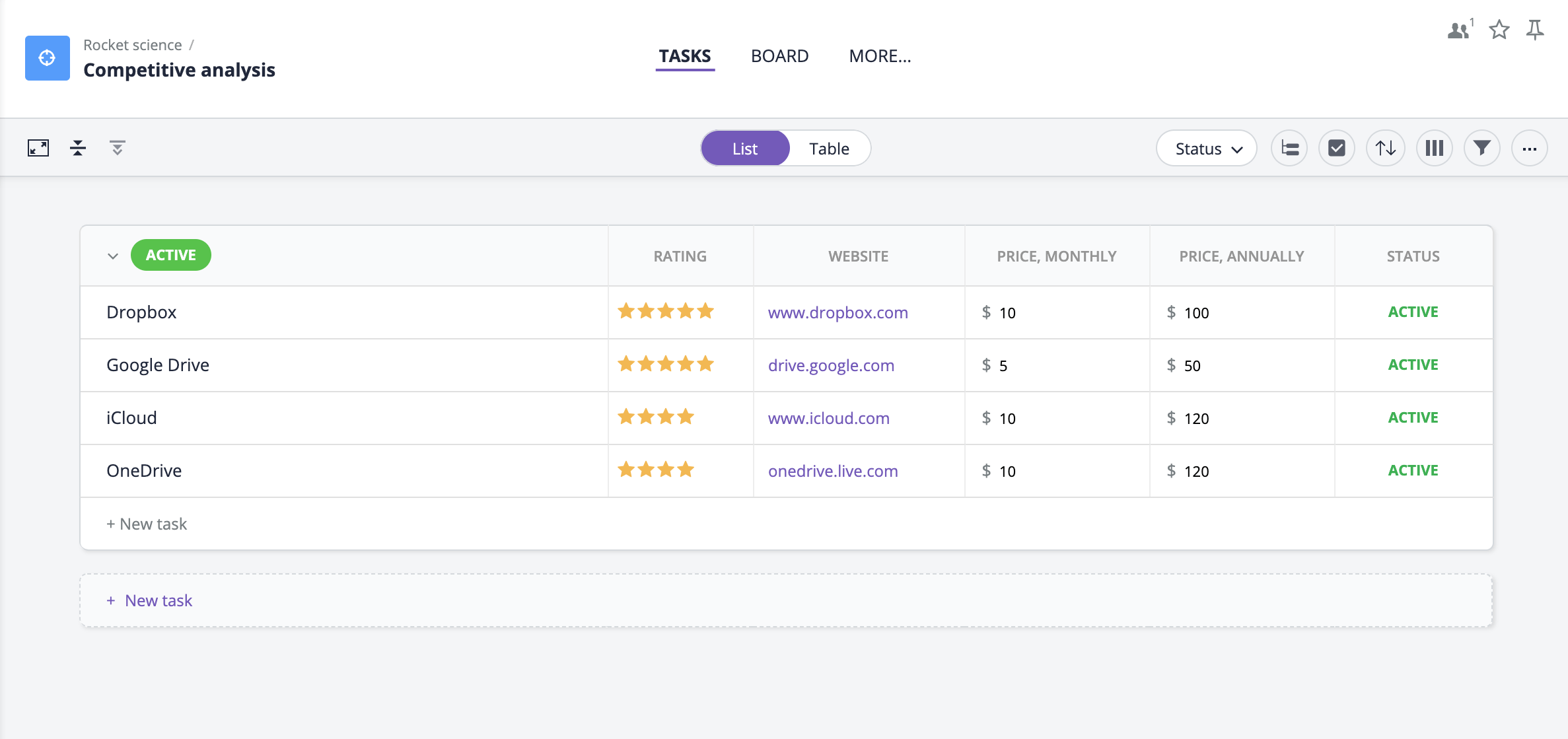This screenshot has height=739, width=1568.
Task: Change Dropbox ACTIVE status
Action: click(1413, 312)
